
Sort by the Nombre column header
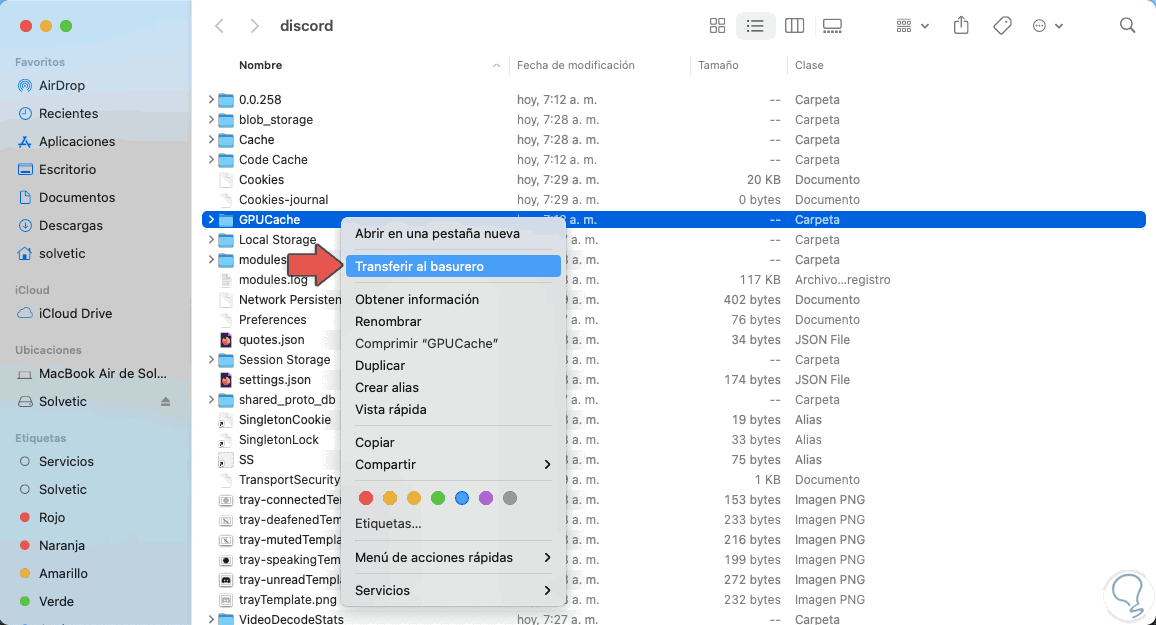(x=260, y=65)
